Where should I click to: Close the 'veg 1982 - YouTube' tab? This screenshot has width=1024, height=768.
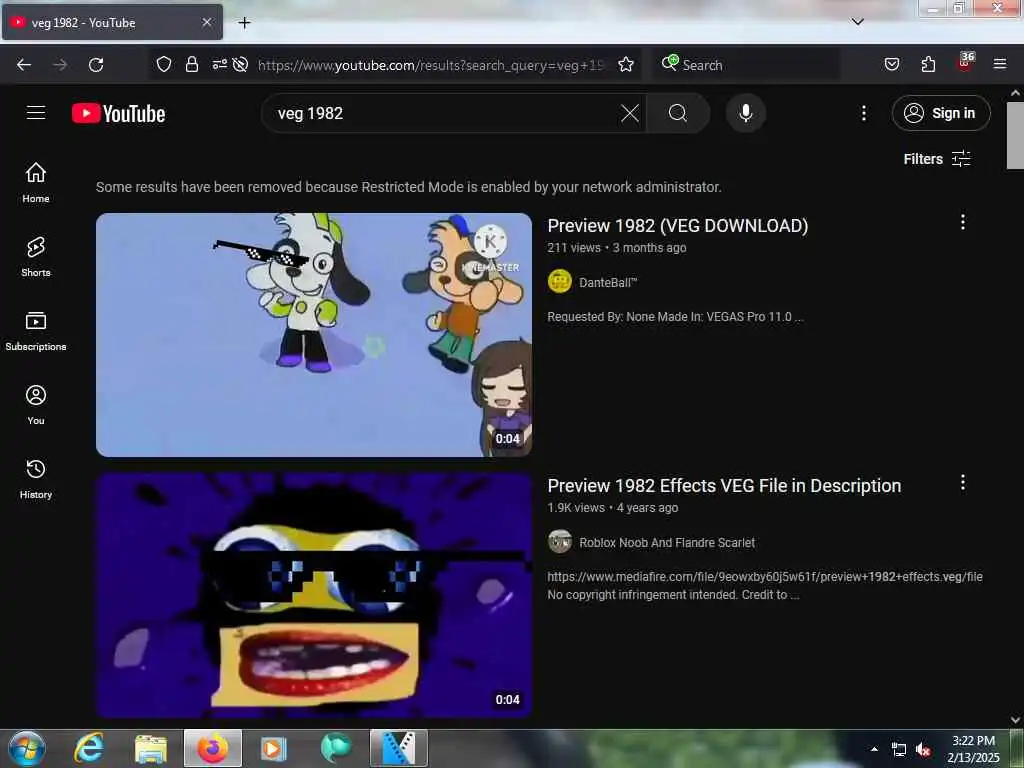click(207, 22)
